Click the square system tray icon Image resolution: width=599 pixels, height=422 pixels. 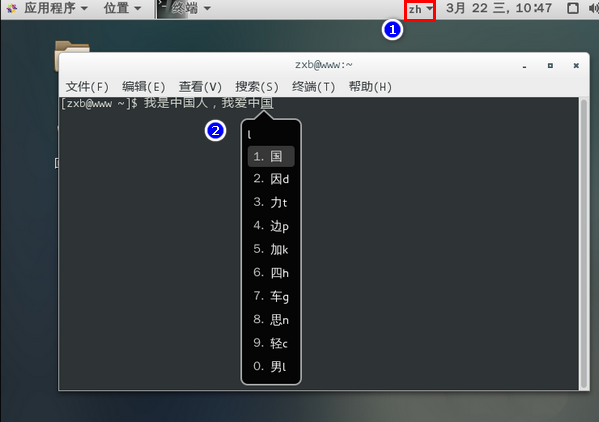click(573, 8)
